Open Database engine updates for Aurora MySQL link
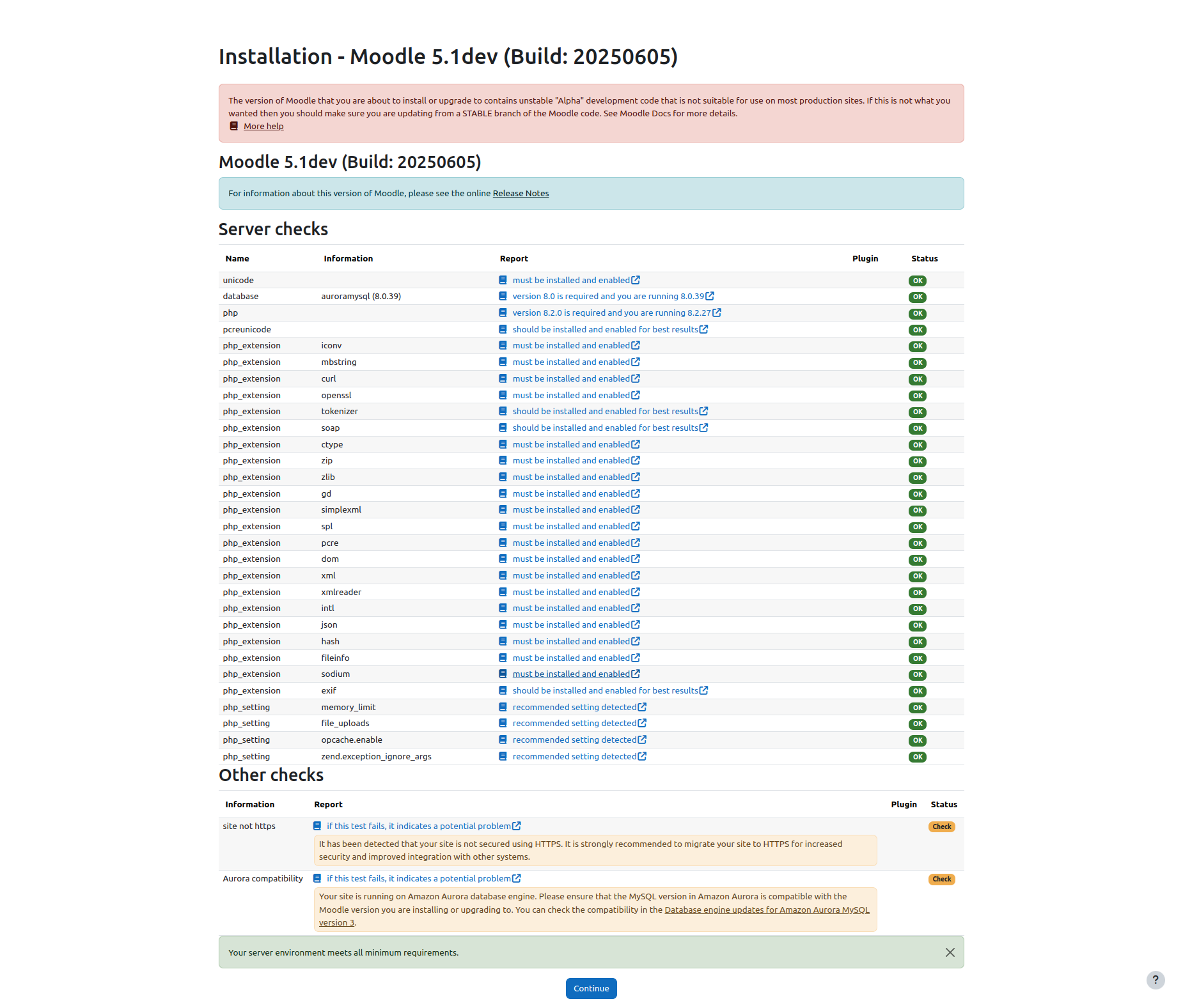Screen dimensions: 1183x1008 click(x=767, y=910)
